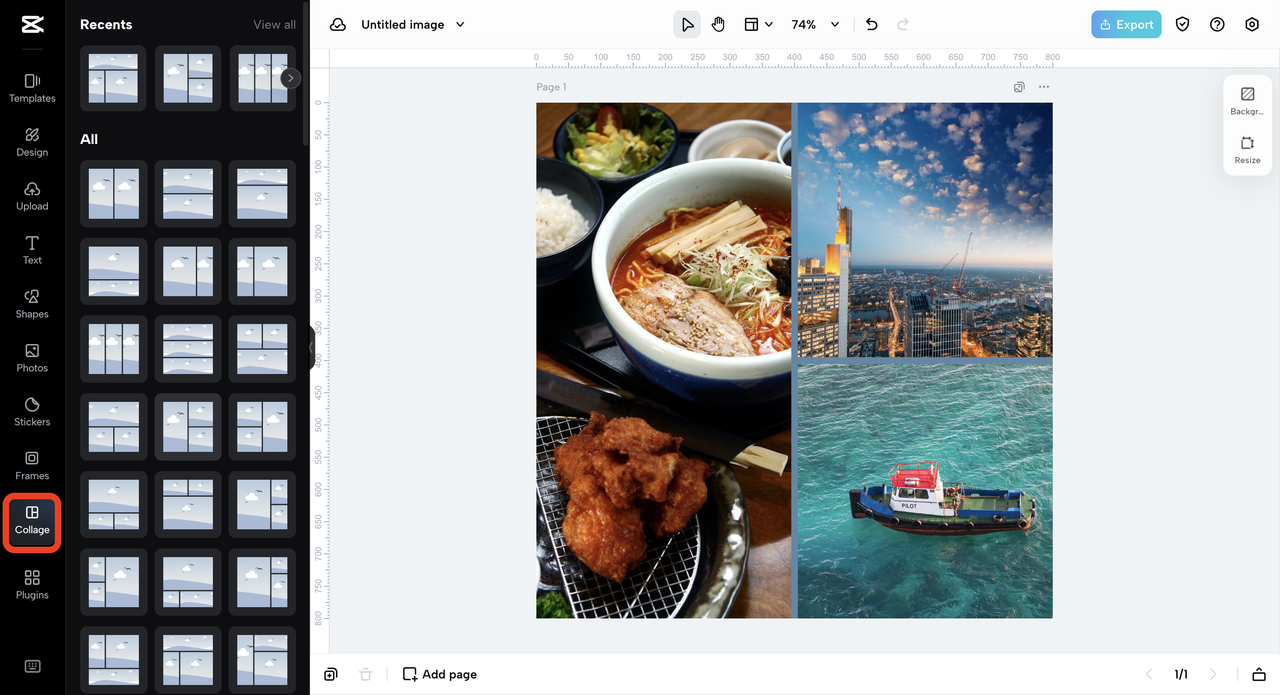
Task: Go to next page arrow
Action: [1214, 674]
